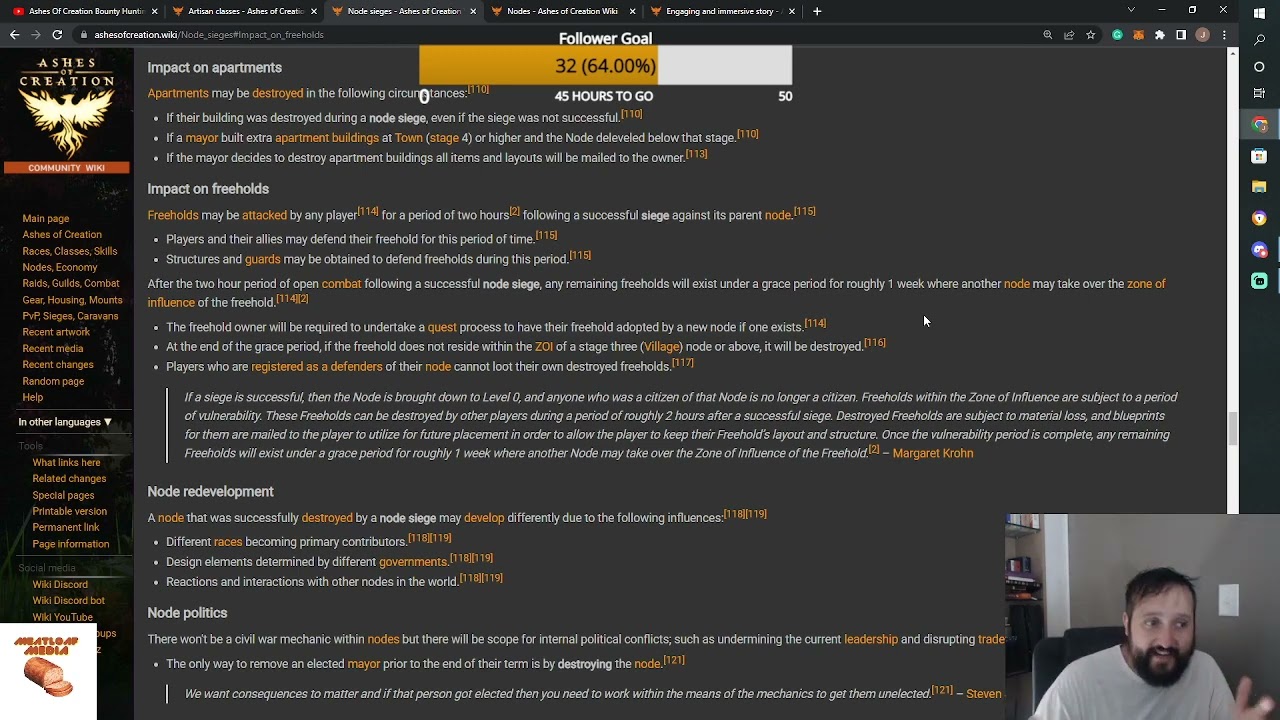Open the zoom magnifier in address bar
The height and width of the screenshot is (720, 1280).
point(1047,35)
